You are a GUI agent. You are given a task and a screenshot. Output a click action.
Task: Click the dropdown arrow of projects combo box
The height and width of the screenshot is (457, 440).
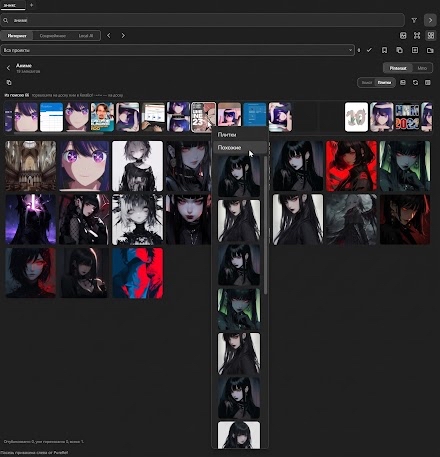pos(350,50)
